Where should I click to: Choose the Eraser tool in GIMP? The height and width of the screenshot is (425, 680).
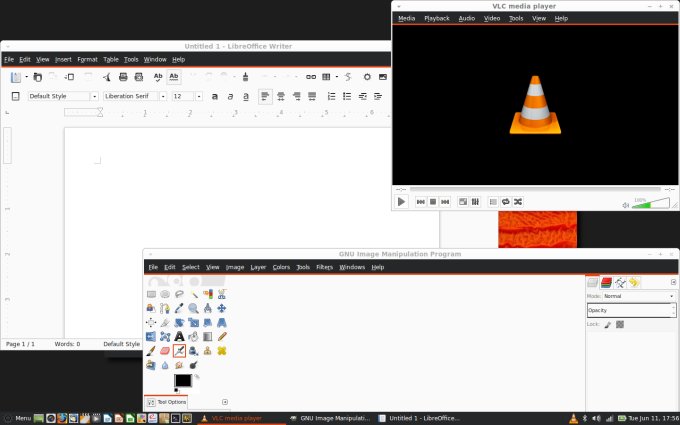(x=165, y=351)
